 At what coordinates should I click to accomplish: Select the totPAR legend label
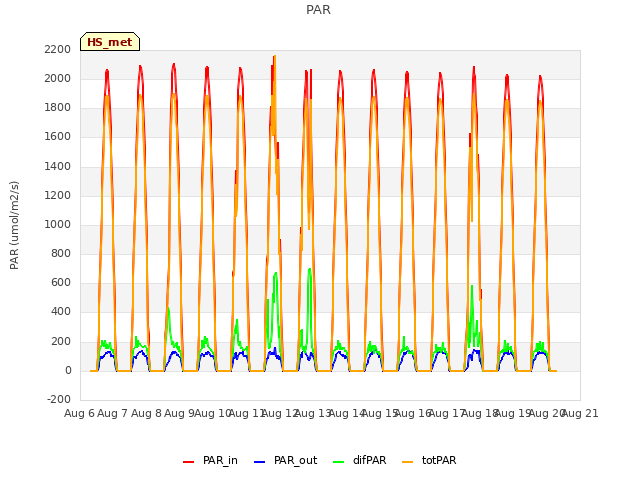(x=439, y=460)
